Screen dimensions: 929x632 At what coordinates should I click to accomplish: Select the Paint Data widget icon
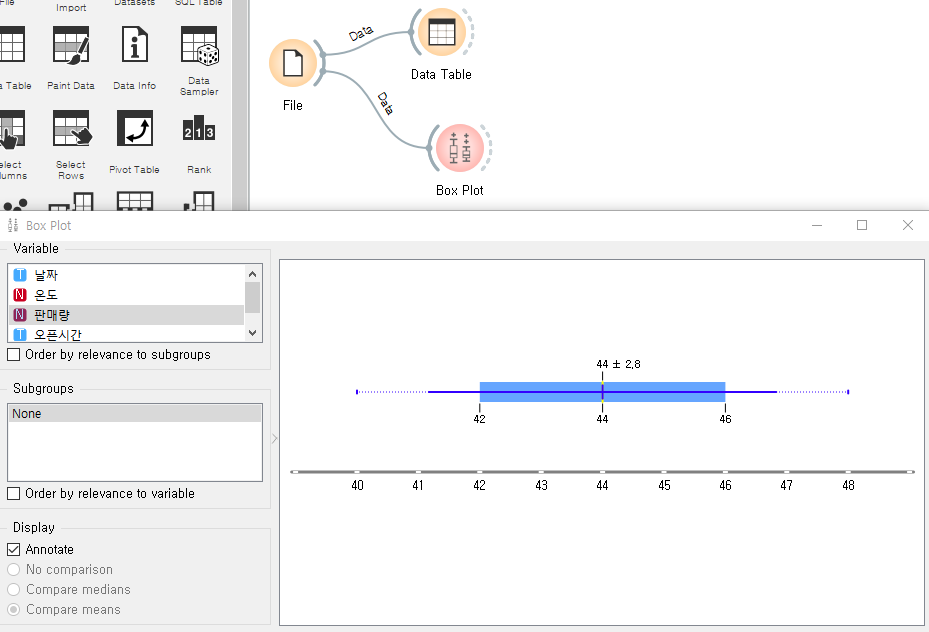(x=71, y=45)
